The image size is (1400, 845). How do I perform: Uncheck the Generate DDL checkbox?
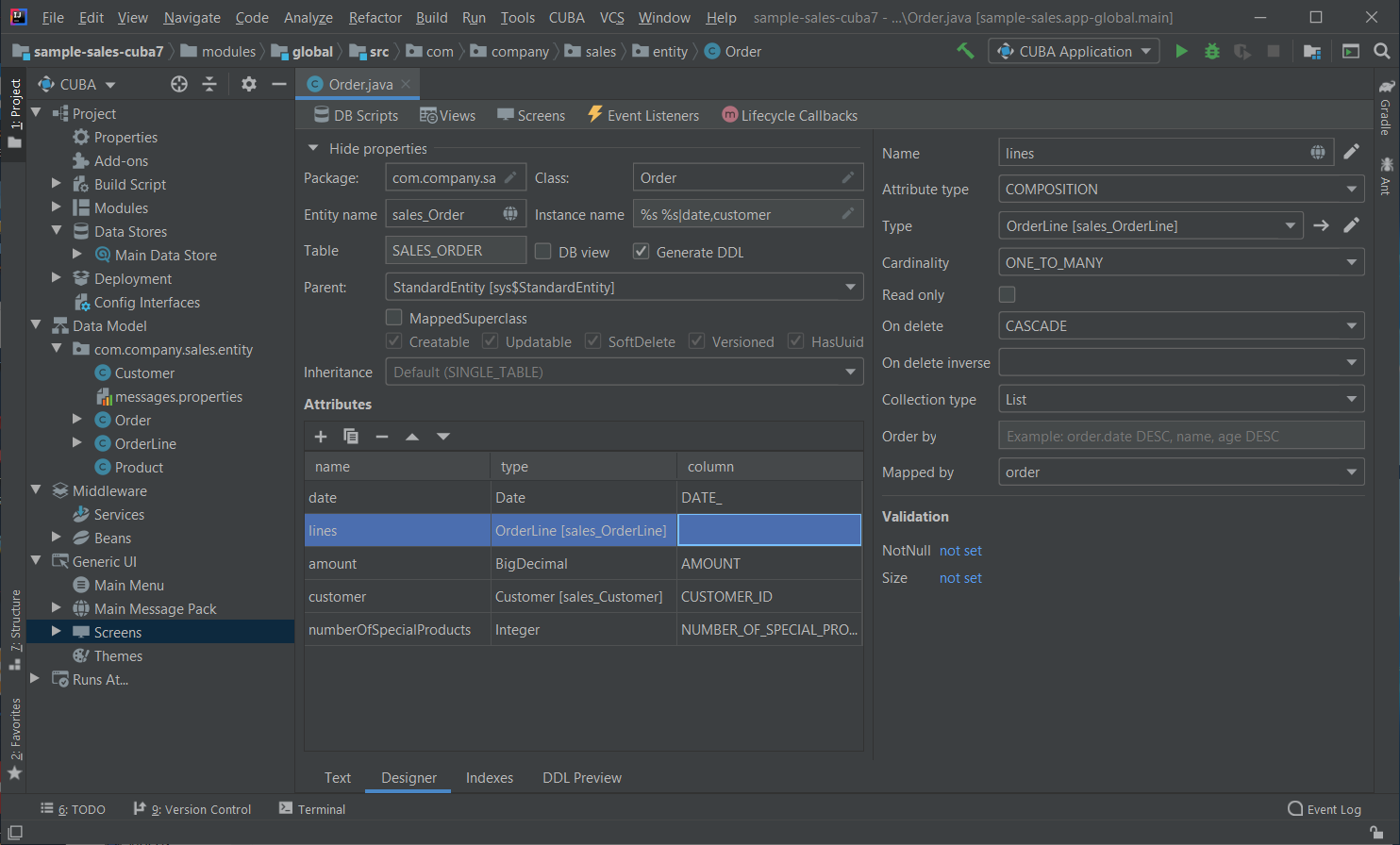click(x=642, y=251)
